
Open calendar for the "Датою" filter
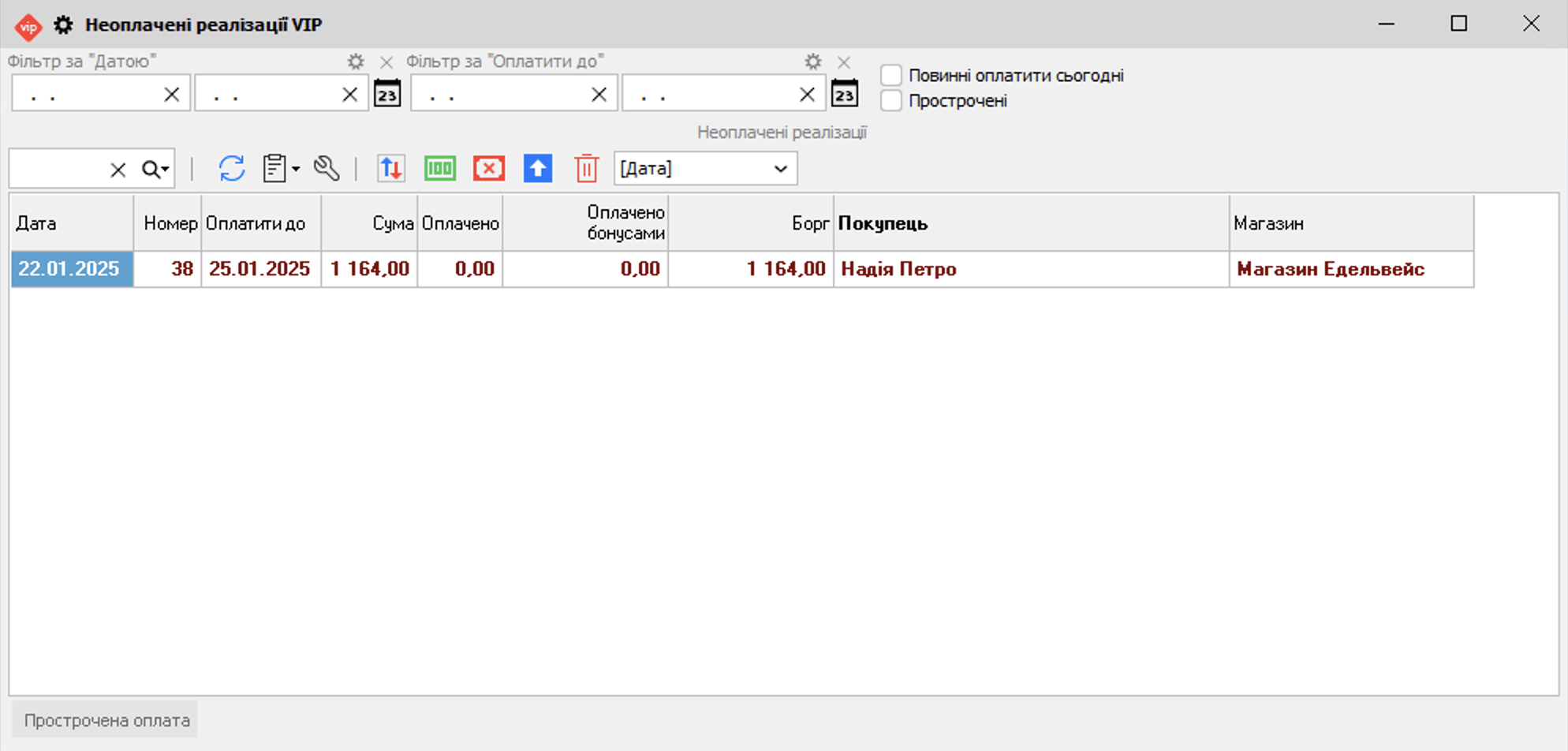tap(387, 94)
